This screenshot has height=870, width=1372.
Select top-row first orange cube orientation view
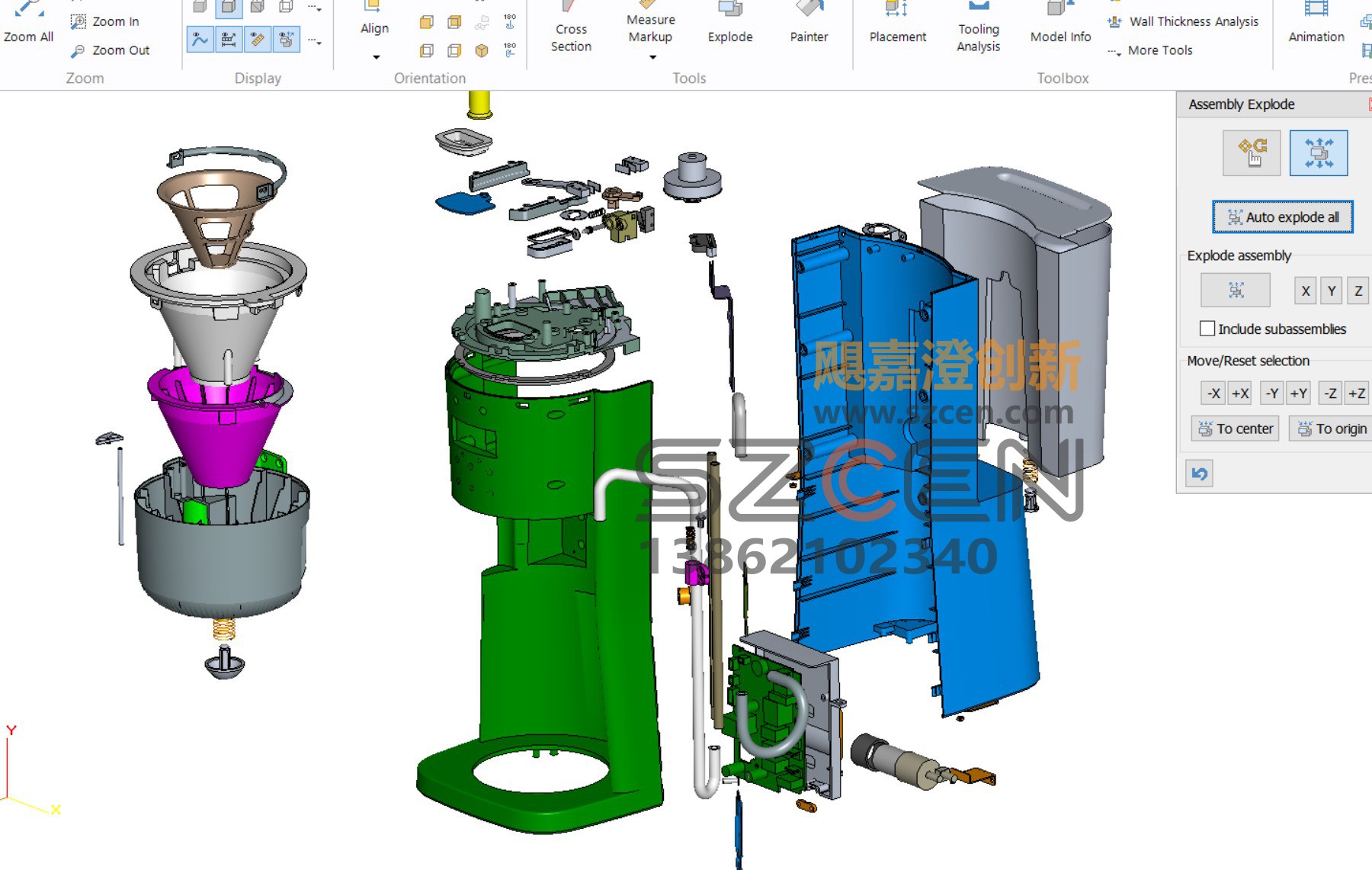point(427,22)
